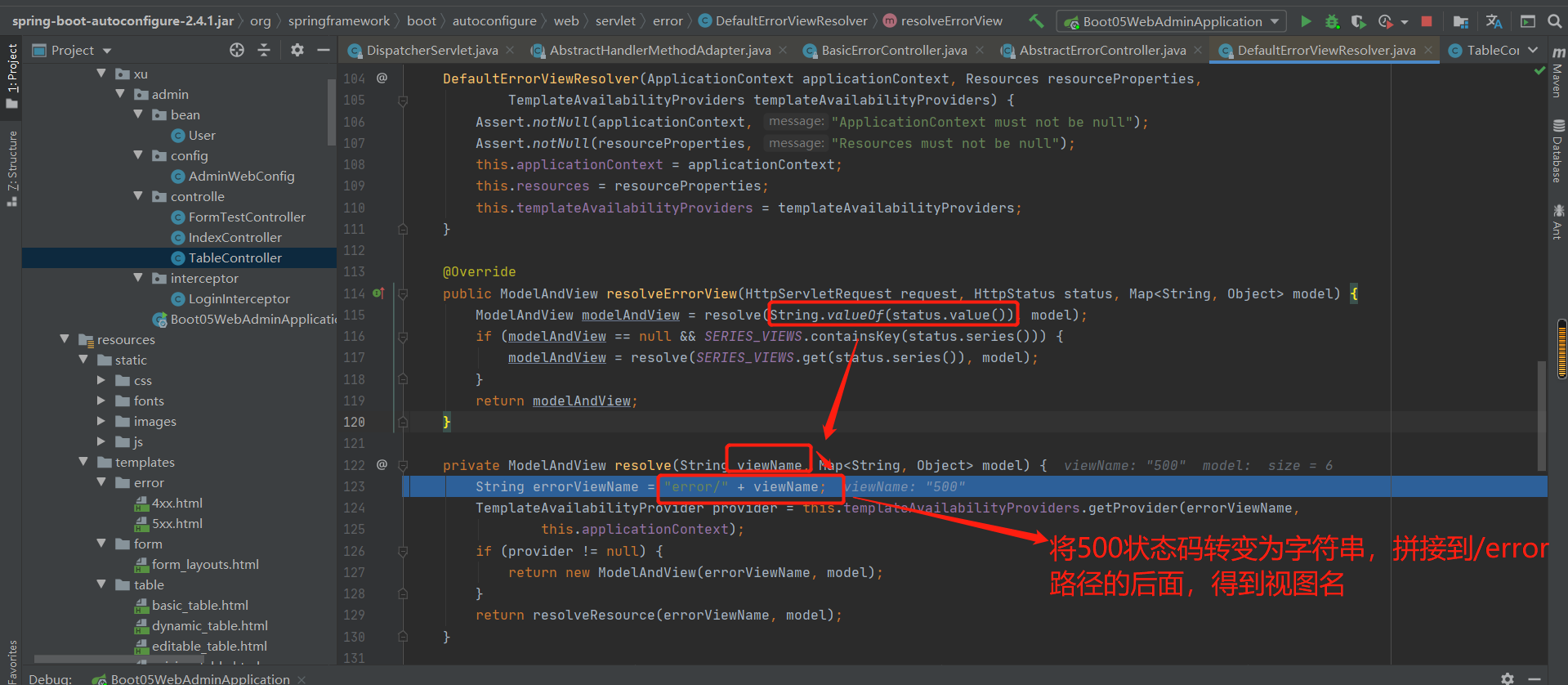
Task: Run Boot05WebAdminApplication with green play icon
Action: coord(1306,21)
